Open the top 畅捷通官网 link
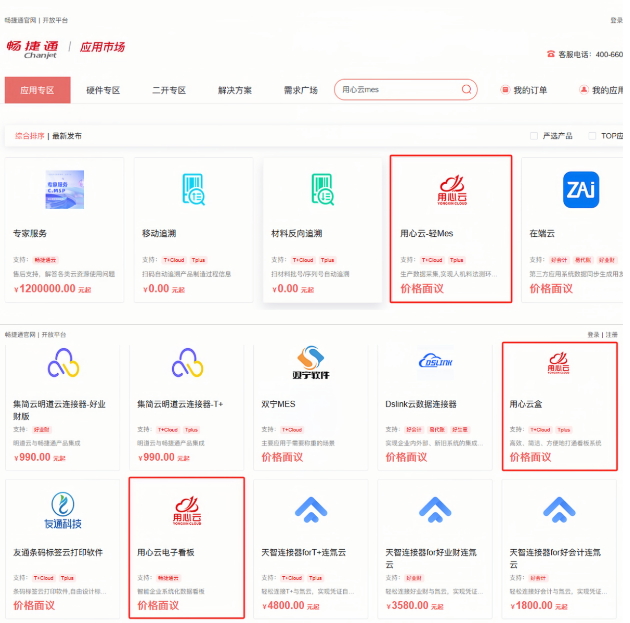Screen dimensions: 630x623 coord(20,20)
